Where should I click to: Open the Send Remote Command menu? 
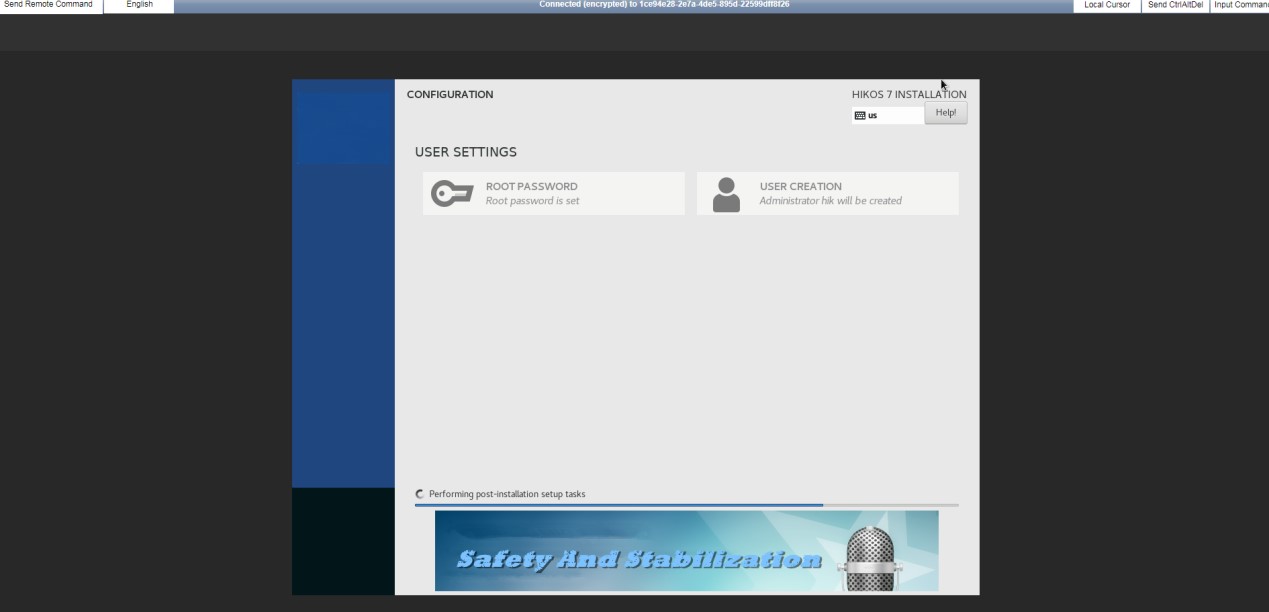pos(50,5)
